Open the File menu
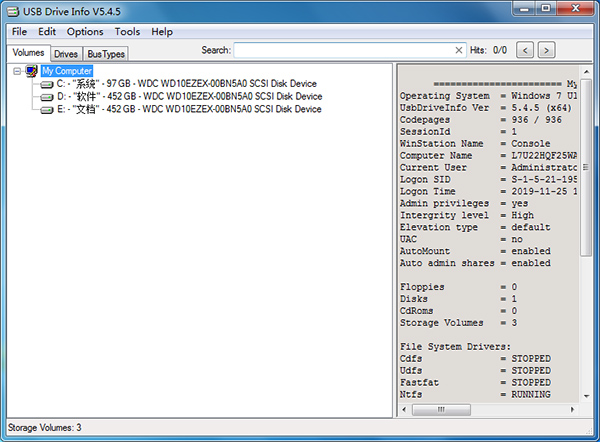Screen dimensions: 600x442 [x=19, y=32]
